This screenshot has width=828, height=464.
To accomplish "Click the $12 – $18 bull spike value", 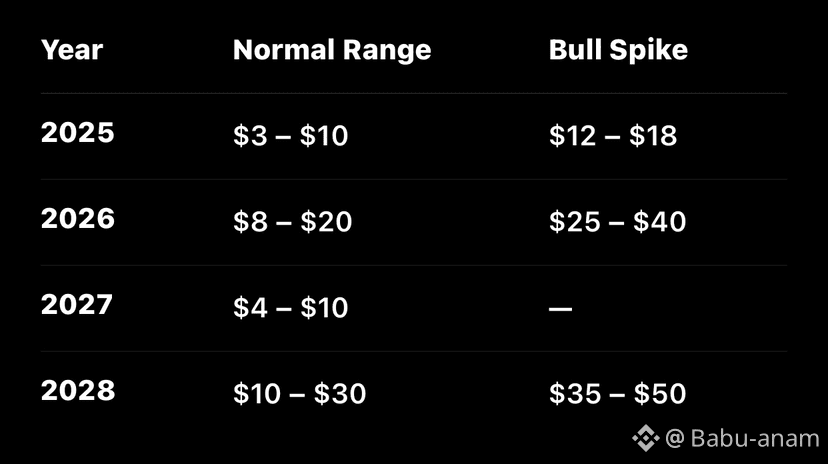I will pos(613,136).
